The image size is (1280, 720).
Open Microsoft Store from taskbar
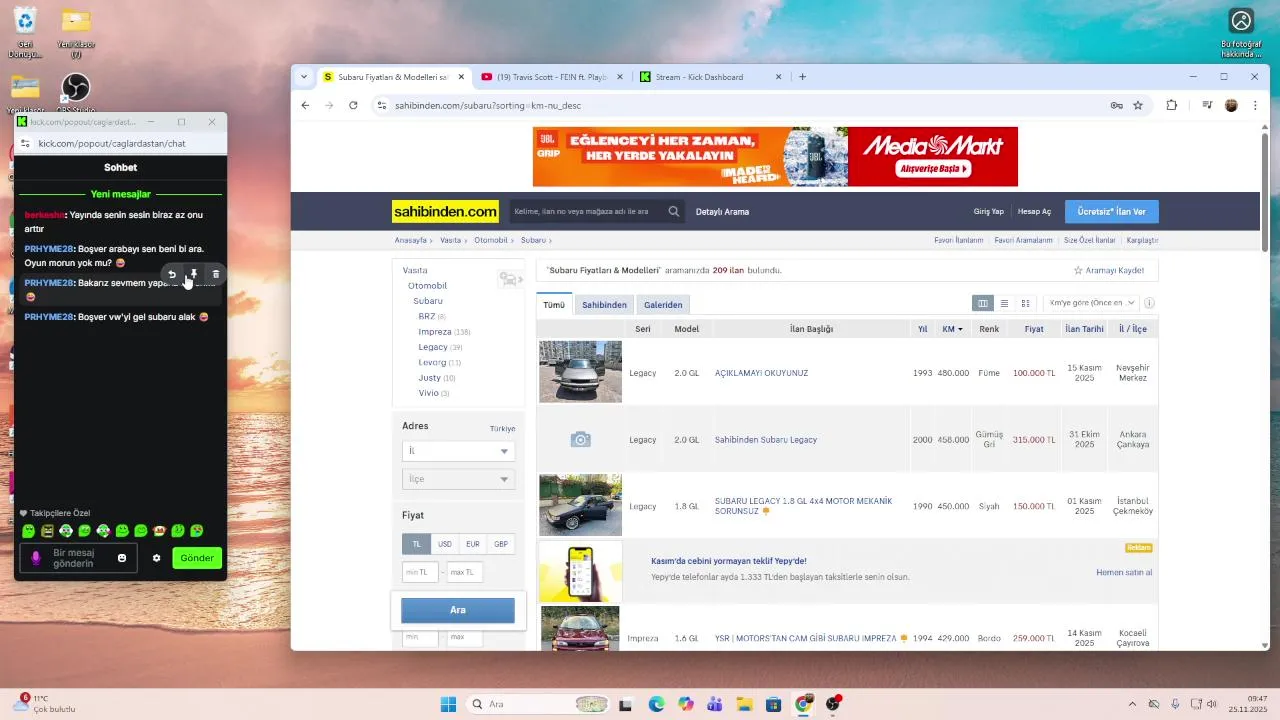click(x=773, y=704)
